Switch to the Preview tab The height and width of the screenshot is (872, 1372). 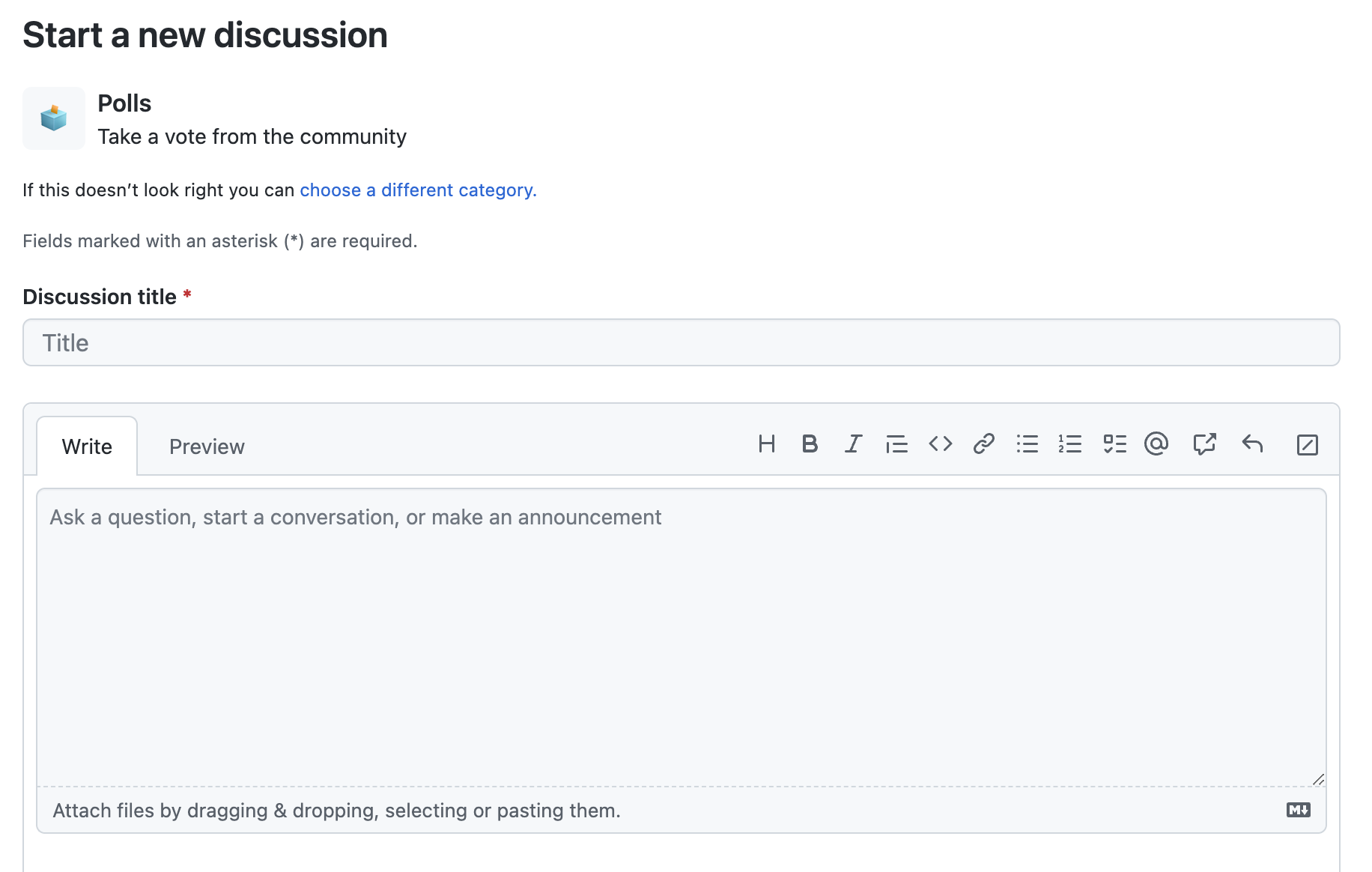207,446
